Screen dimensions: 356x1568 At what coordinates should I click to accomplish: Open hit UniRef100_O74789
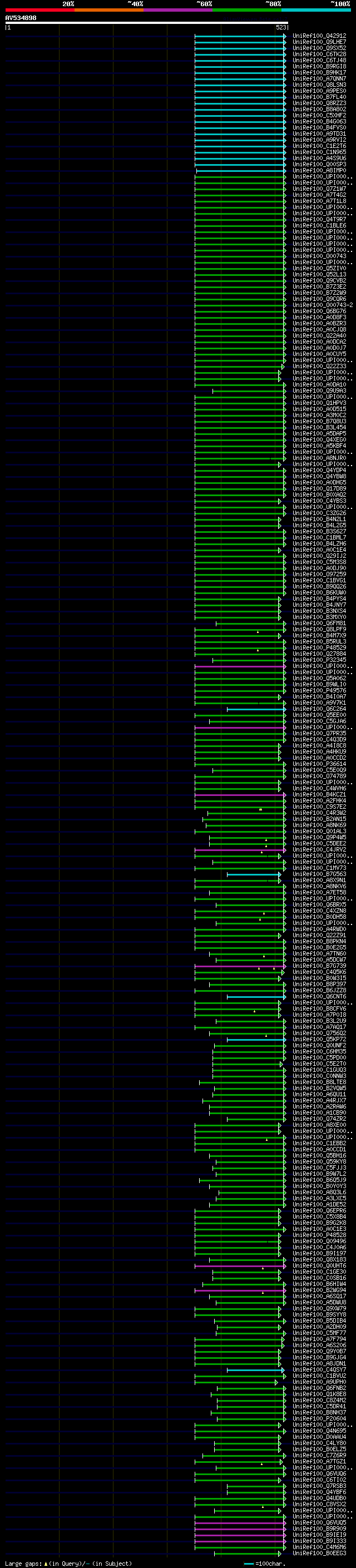(319, 776)
